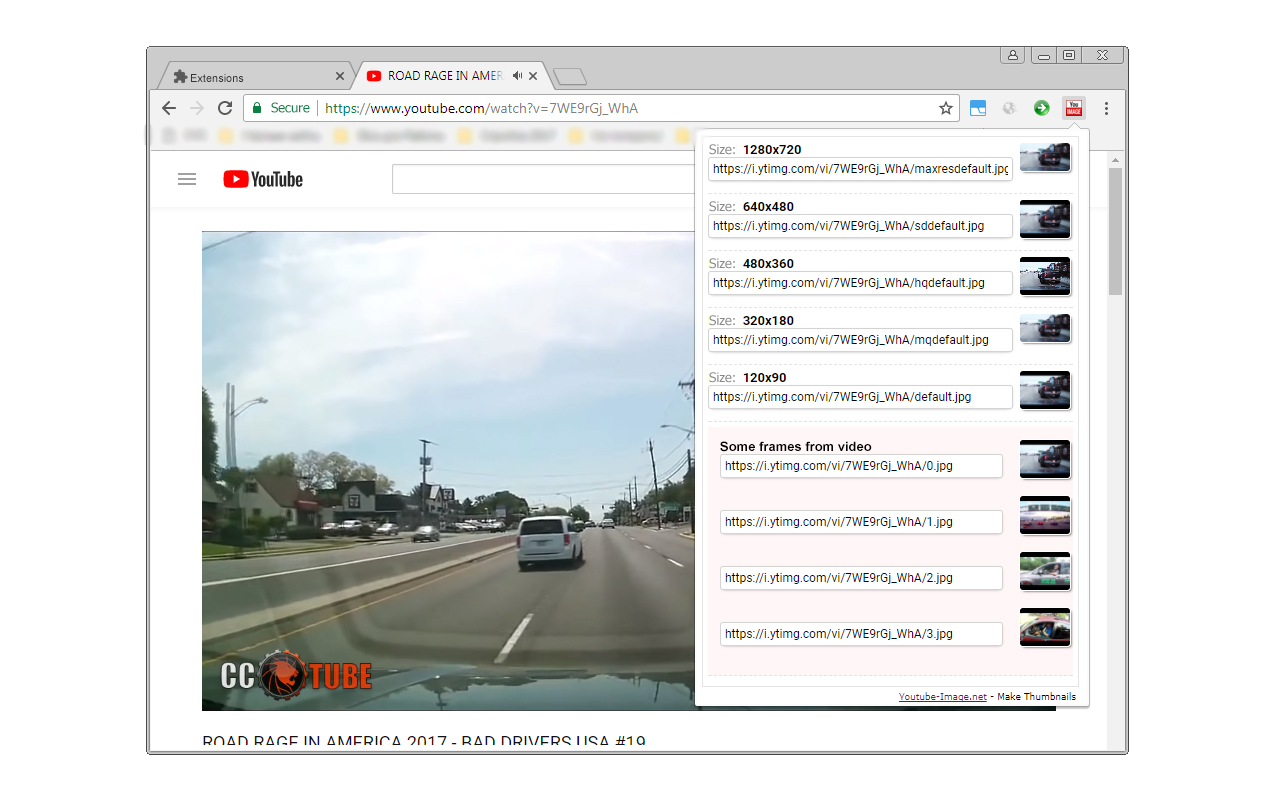The width and height of the screenshot is (1280, 800).
Task: Click the YouTube video player
Action: coord(448,470)
